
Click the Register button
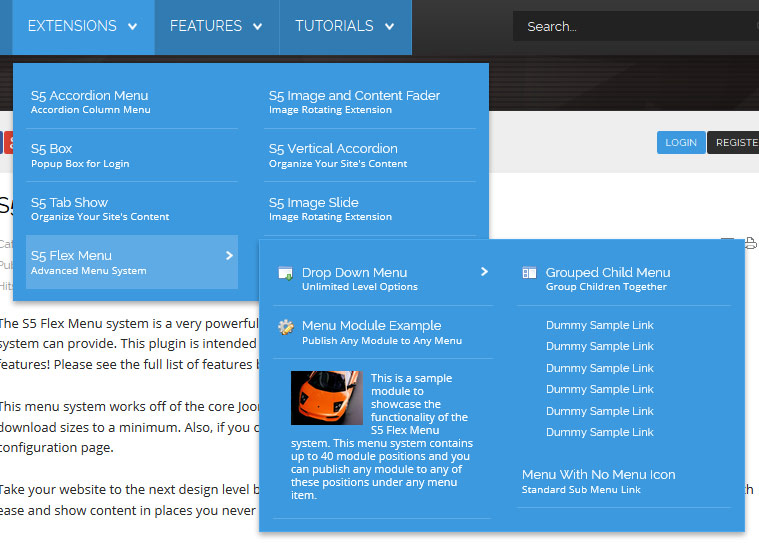coord(733,143)
